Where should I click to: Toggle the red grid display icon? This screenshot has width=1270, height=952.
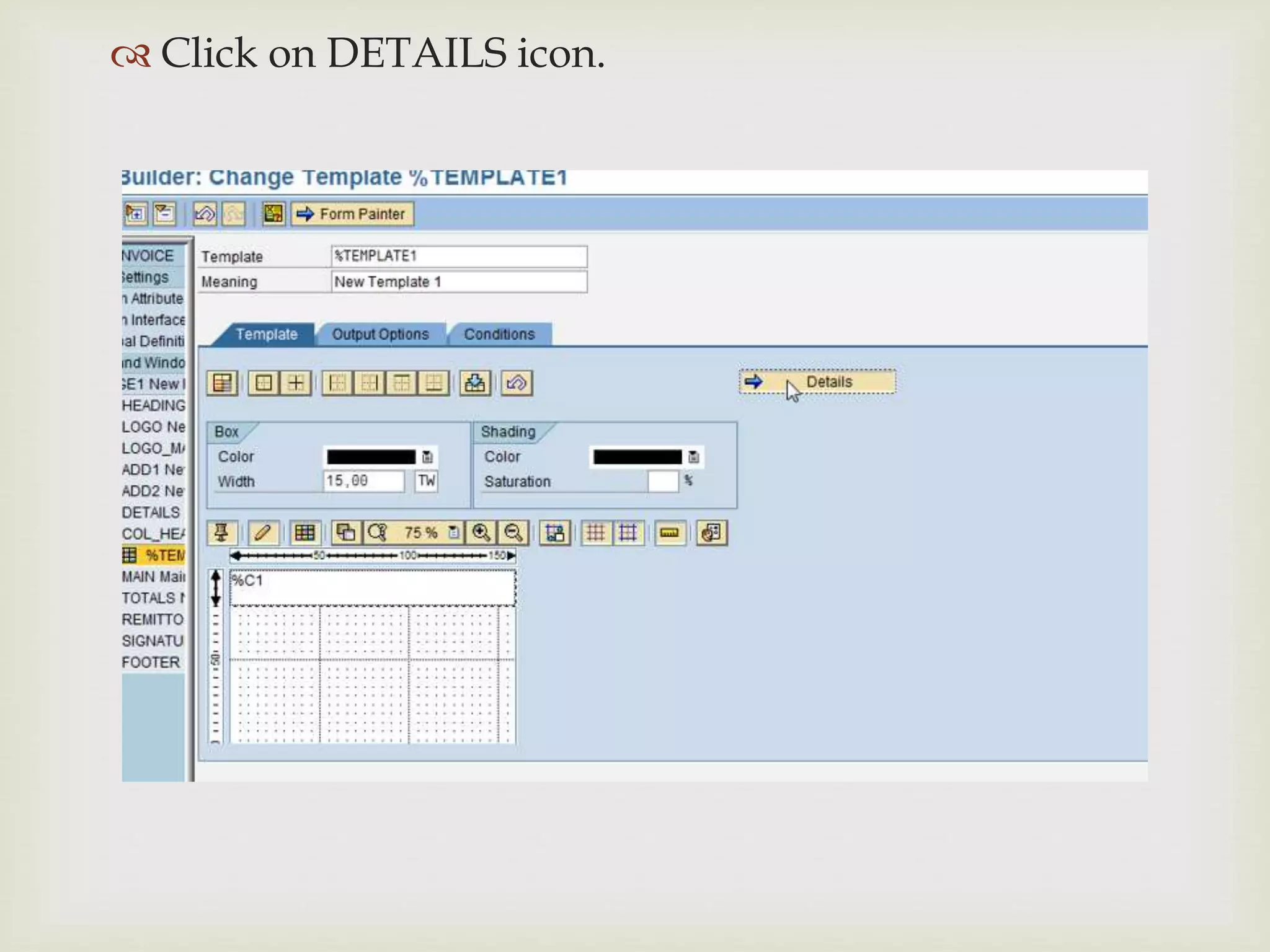point(595,532)
